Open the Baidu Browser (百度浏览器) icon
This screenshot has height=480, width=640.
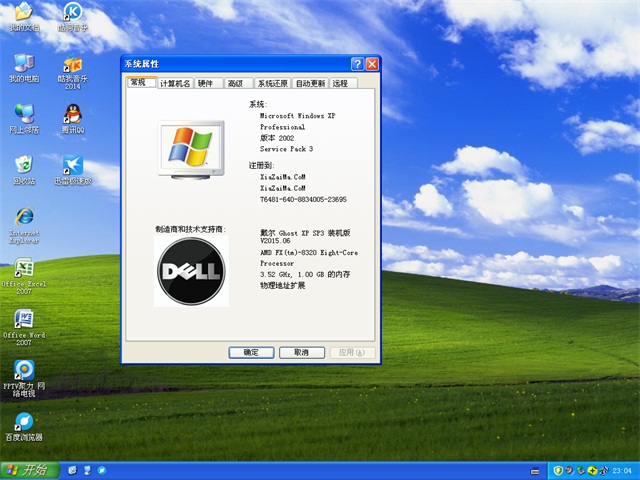[22, 423]
